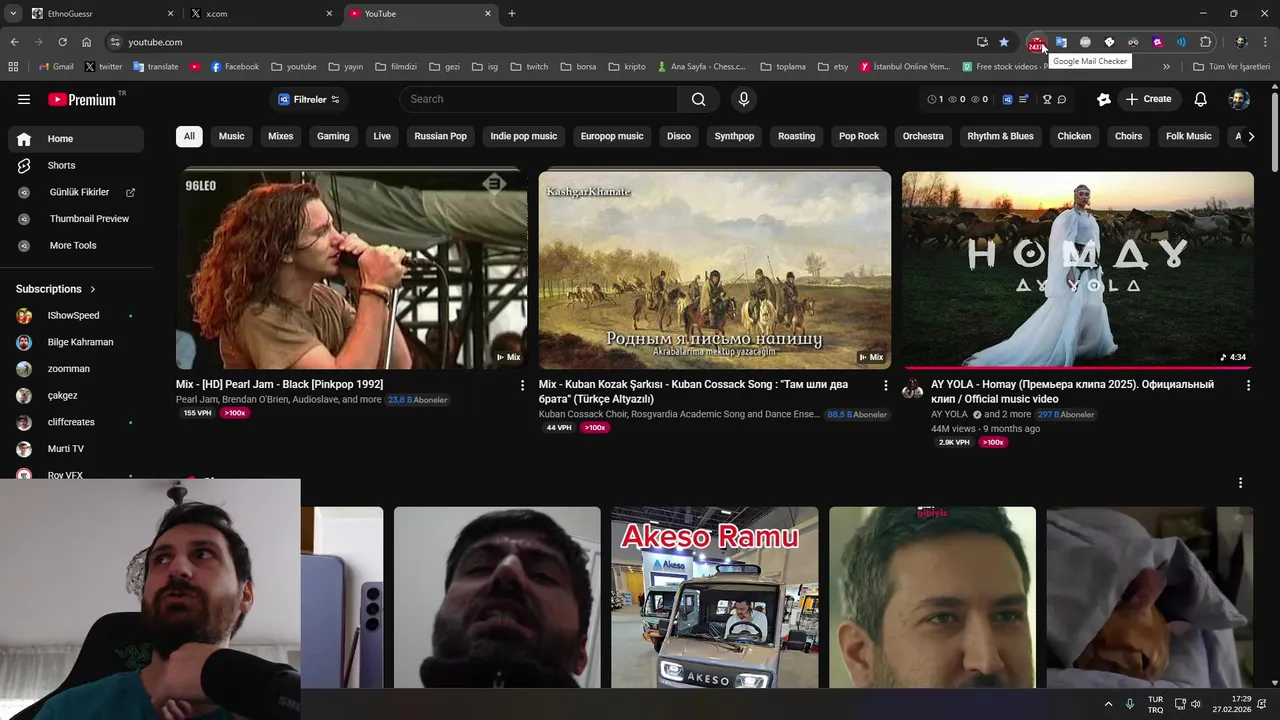Click the taskbar microphone icon
The image size is (1280, 720).
[x=1130, y=704]
